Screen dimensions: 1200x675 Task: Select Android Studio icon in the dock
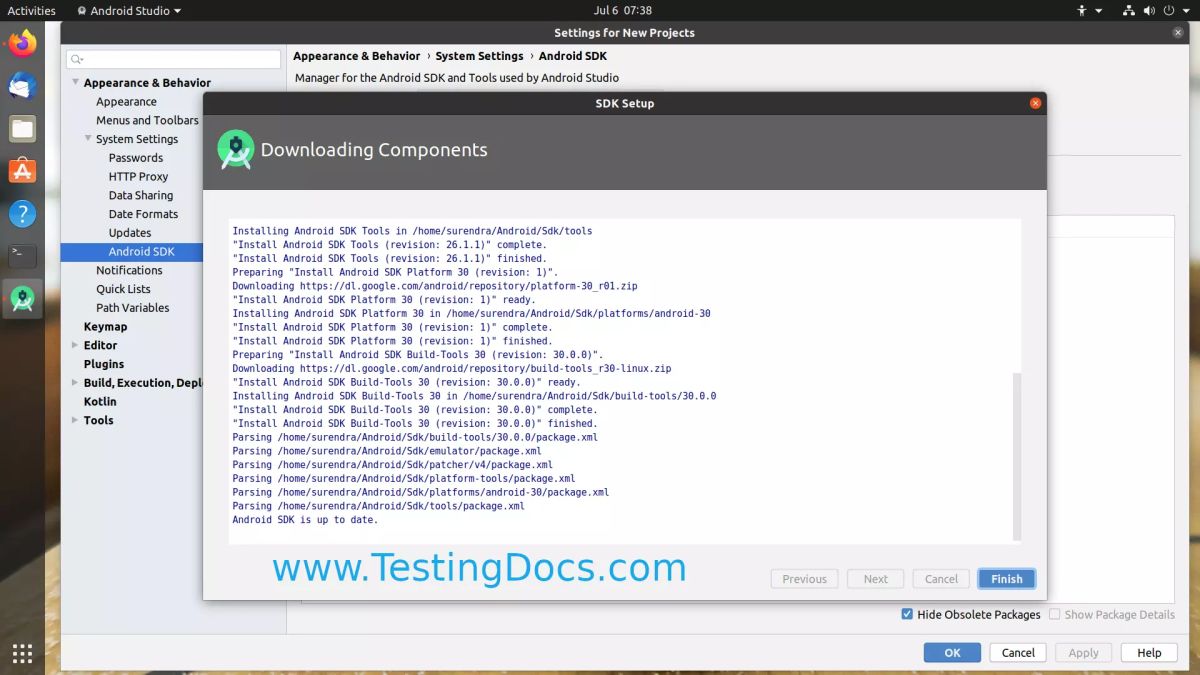[x=22, y=298]
